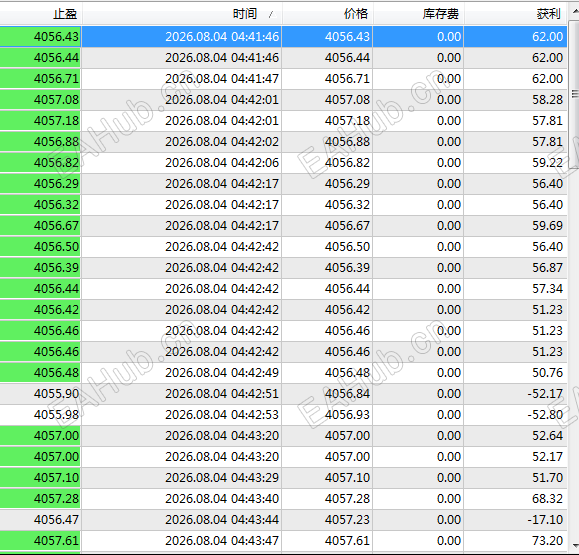
Task: Select the row timed 04:42:49
Action: [284, 373]
